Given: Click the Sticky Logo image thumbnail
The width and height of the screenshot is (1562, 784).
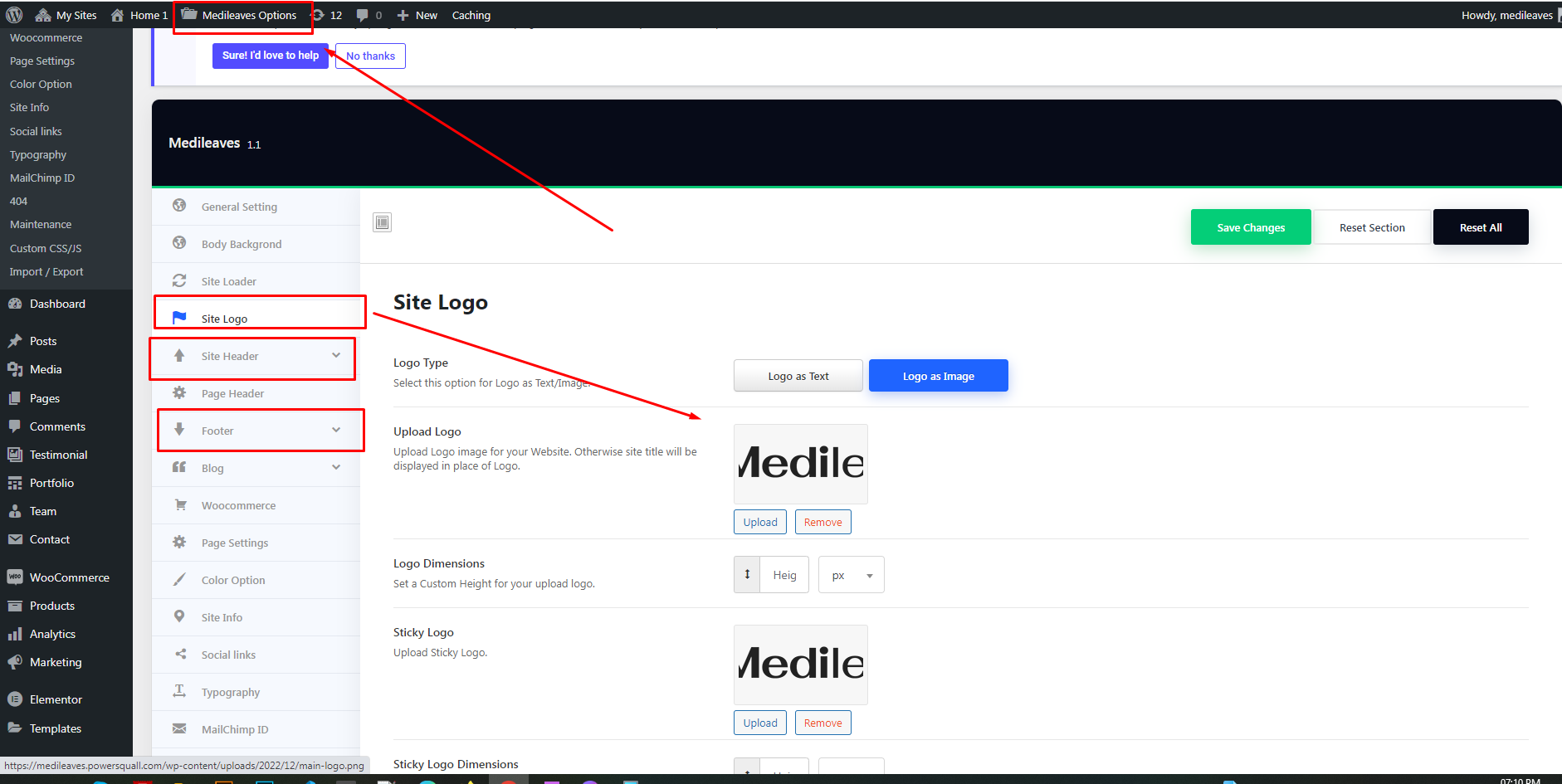Looking at the screenshot, I should [801, 665].
